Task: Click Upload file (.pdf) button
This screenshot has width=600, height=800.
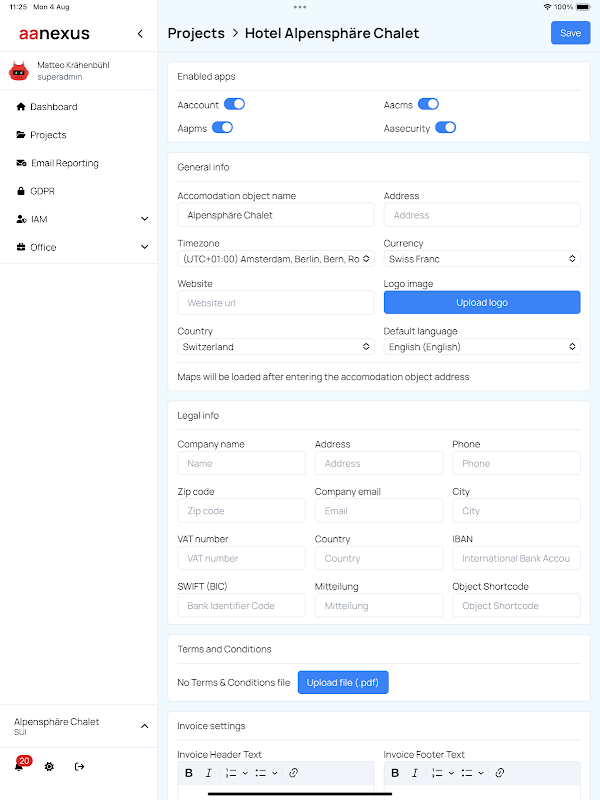Action: pyautogui.click(x=343, y=682)
